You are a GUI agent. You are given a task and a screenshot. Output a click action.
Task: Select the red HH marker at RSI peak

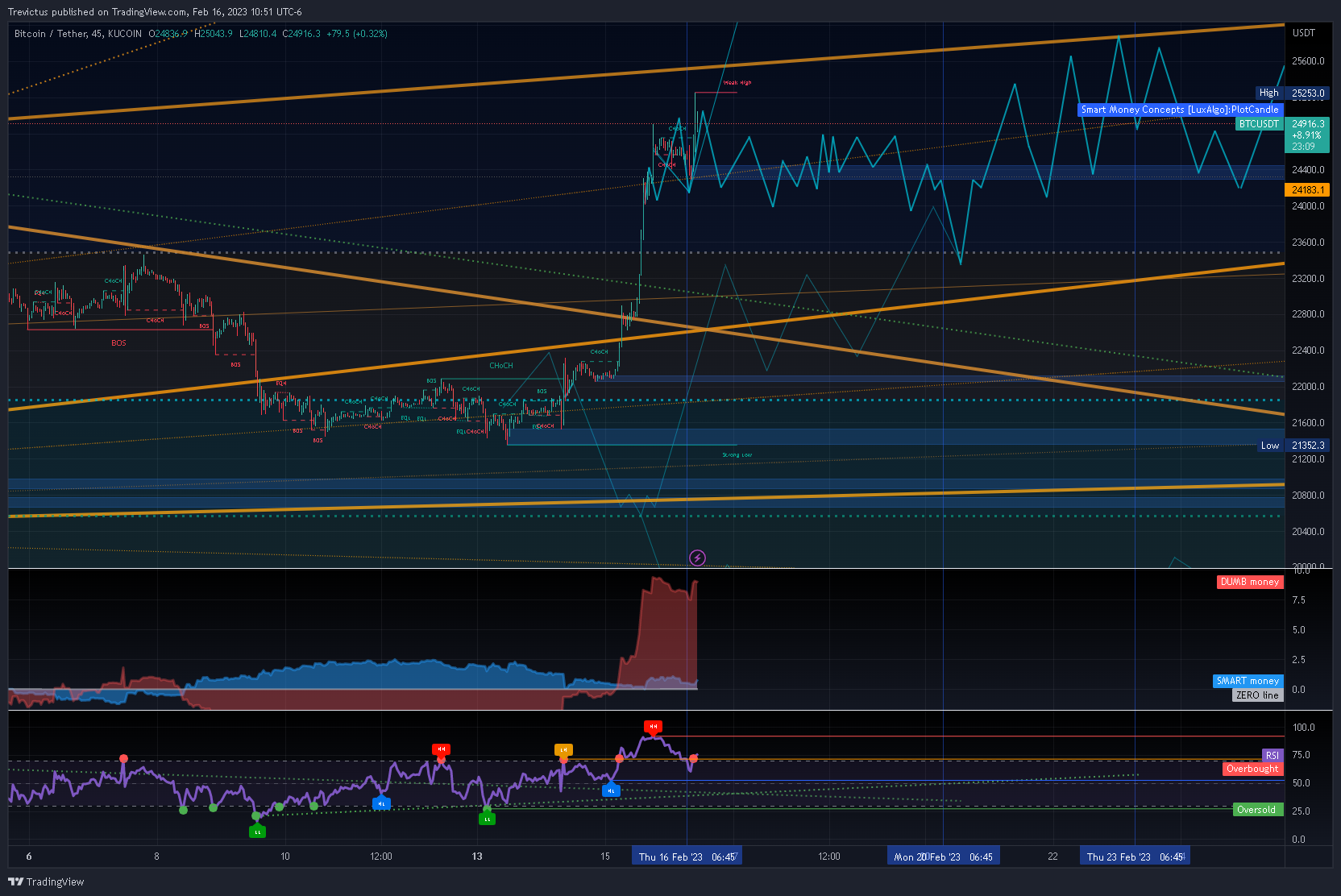point(653,727)
